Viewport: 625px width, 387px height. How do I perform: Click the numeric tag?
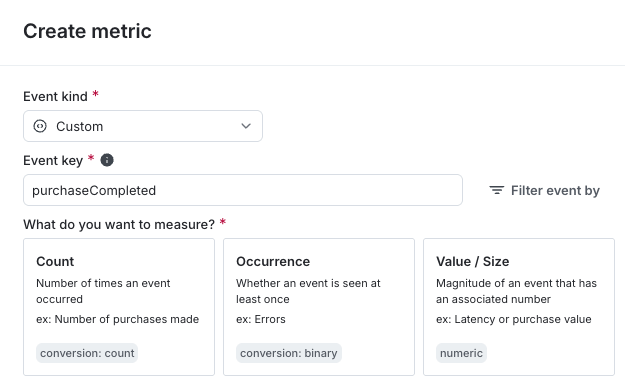coord(461,353)
